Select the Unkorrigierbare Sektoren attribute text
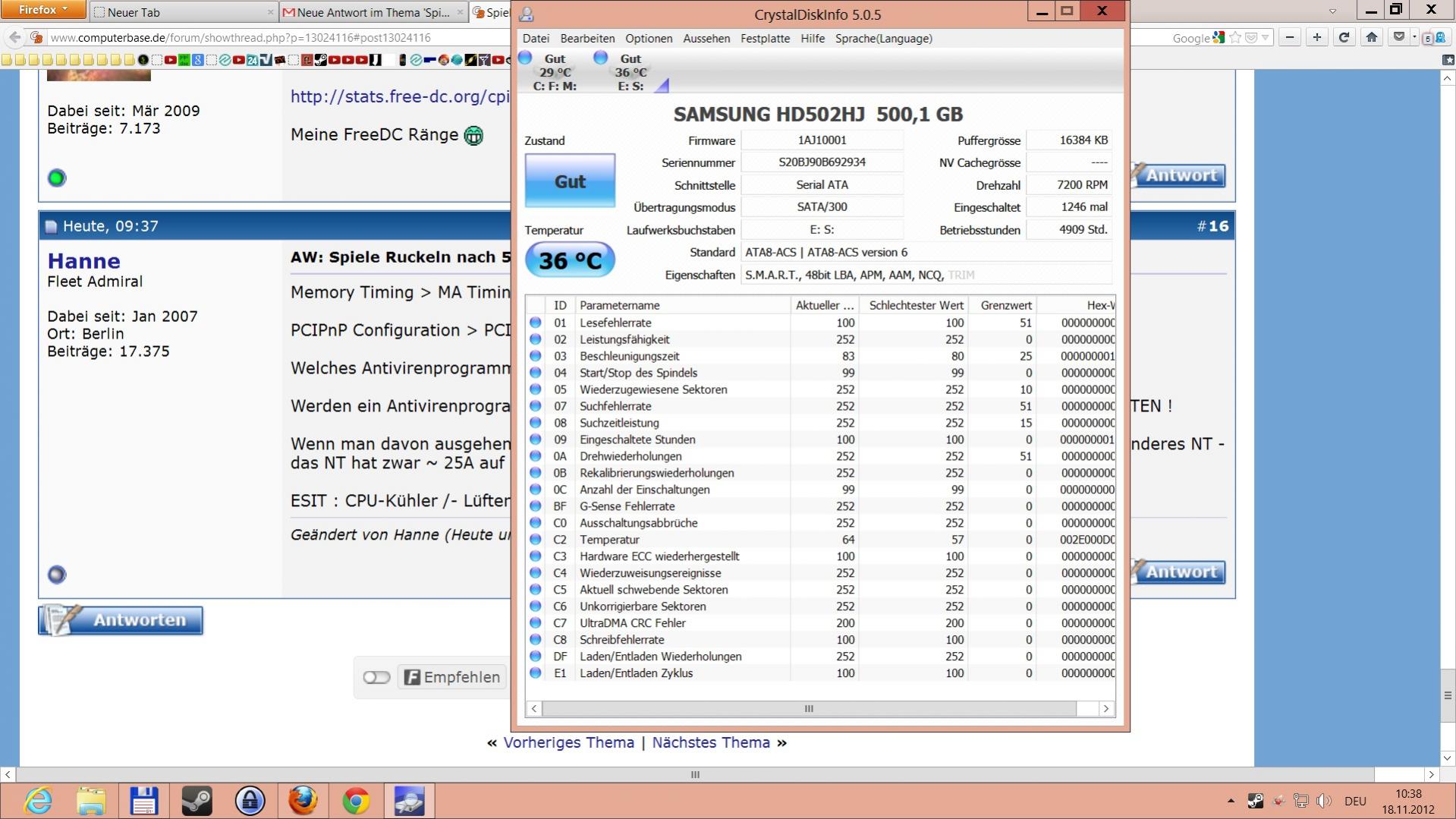1456x819 pixels. (x=643, y=606)
